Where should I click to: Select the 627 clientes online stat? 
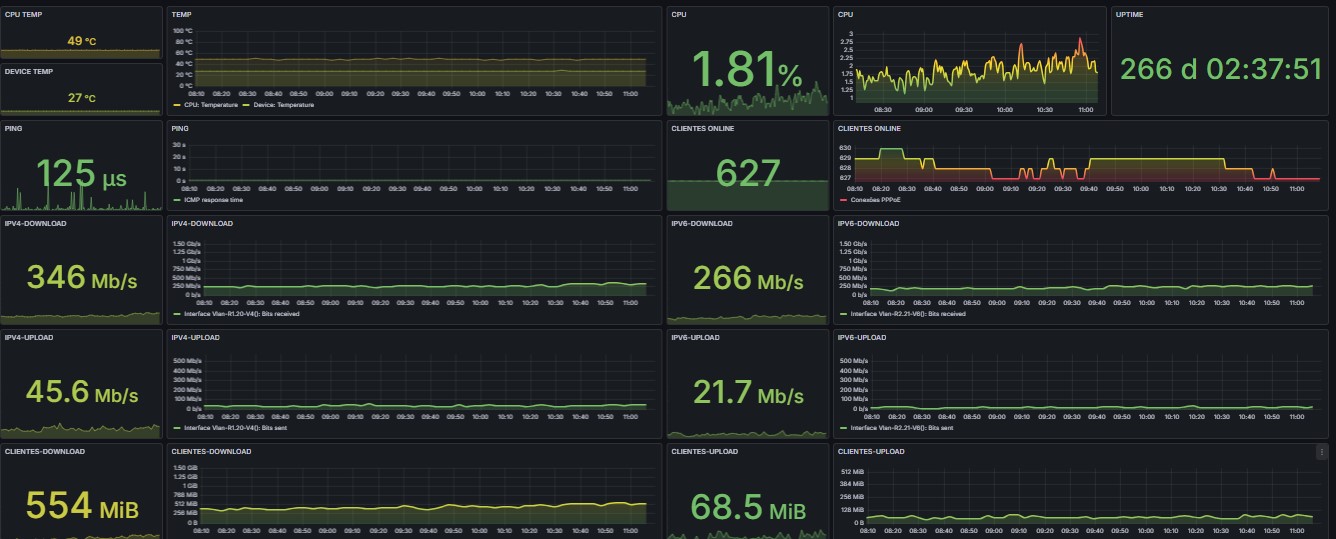point(747,173)
